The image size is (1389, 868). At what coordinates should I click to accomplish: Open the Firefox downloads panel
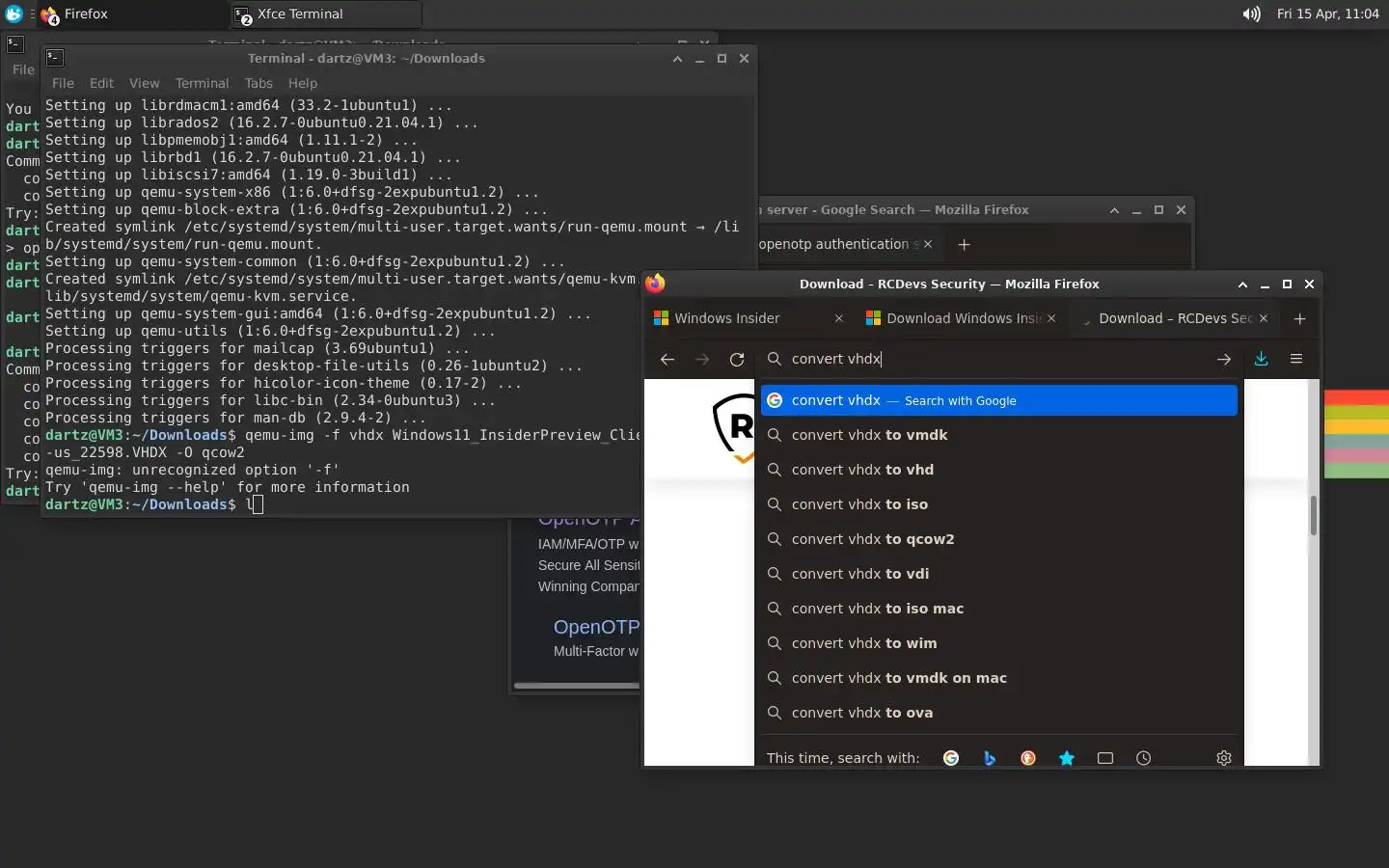[1261, 359]
